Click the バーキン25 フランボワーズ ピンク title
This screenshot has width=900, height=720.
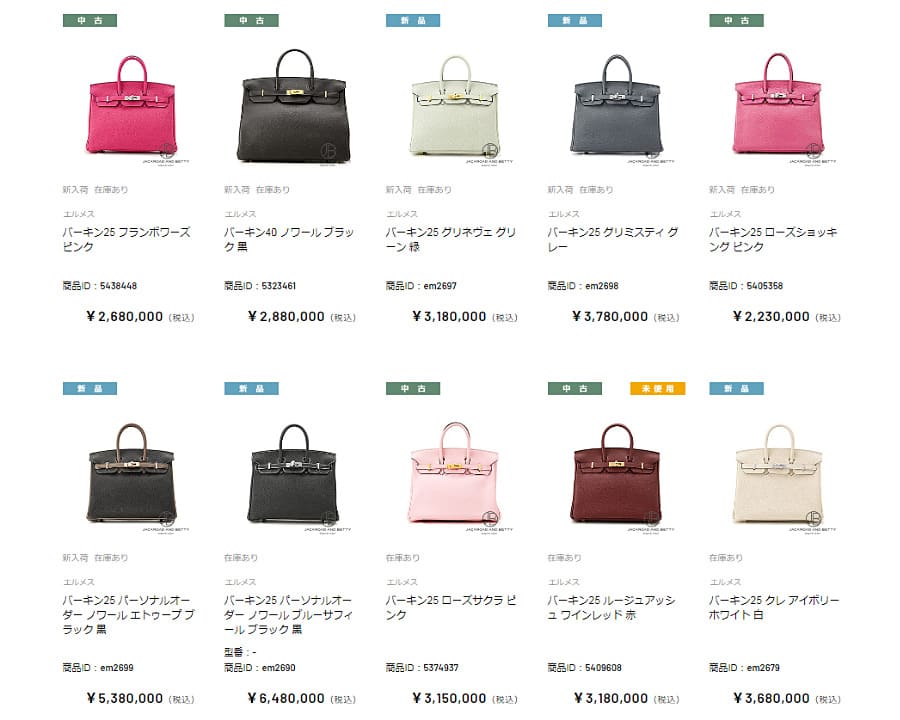coord(126,239)
